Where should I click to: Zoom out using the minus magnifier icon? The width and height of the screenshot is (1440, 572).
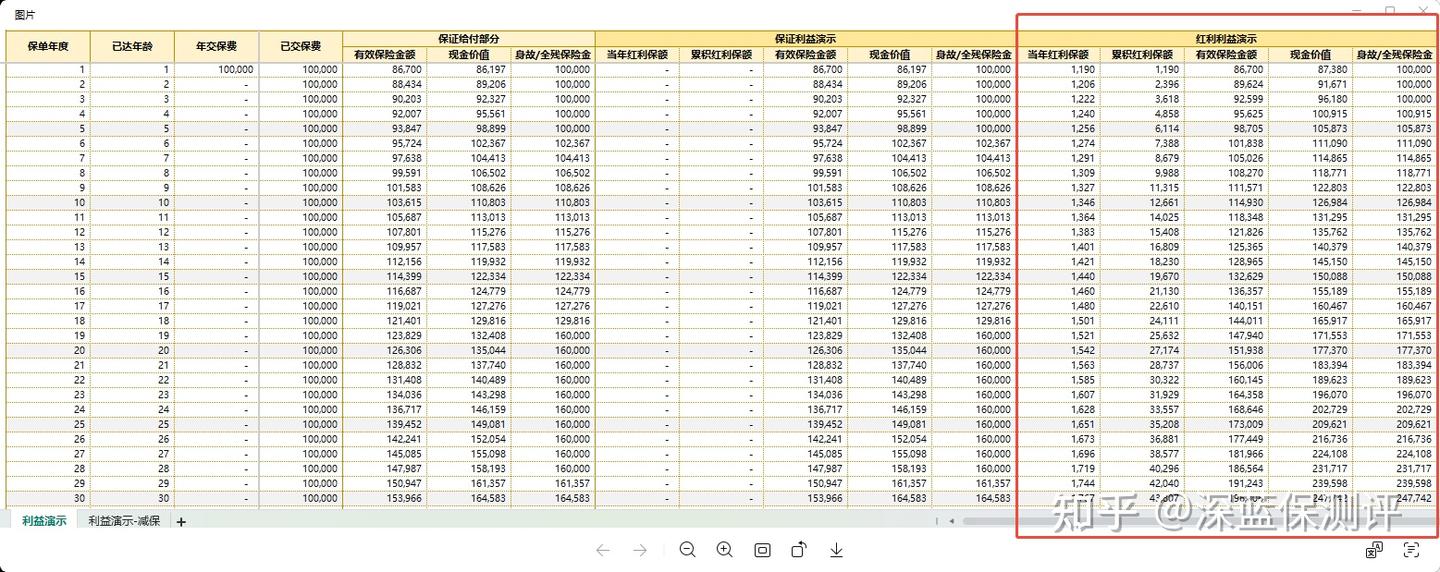(687, 550)
